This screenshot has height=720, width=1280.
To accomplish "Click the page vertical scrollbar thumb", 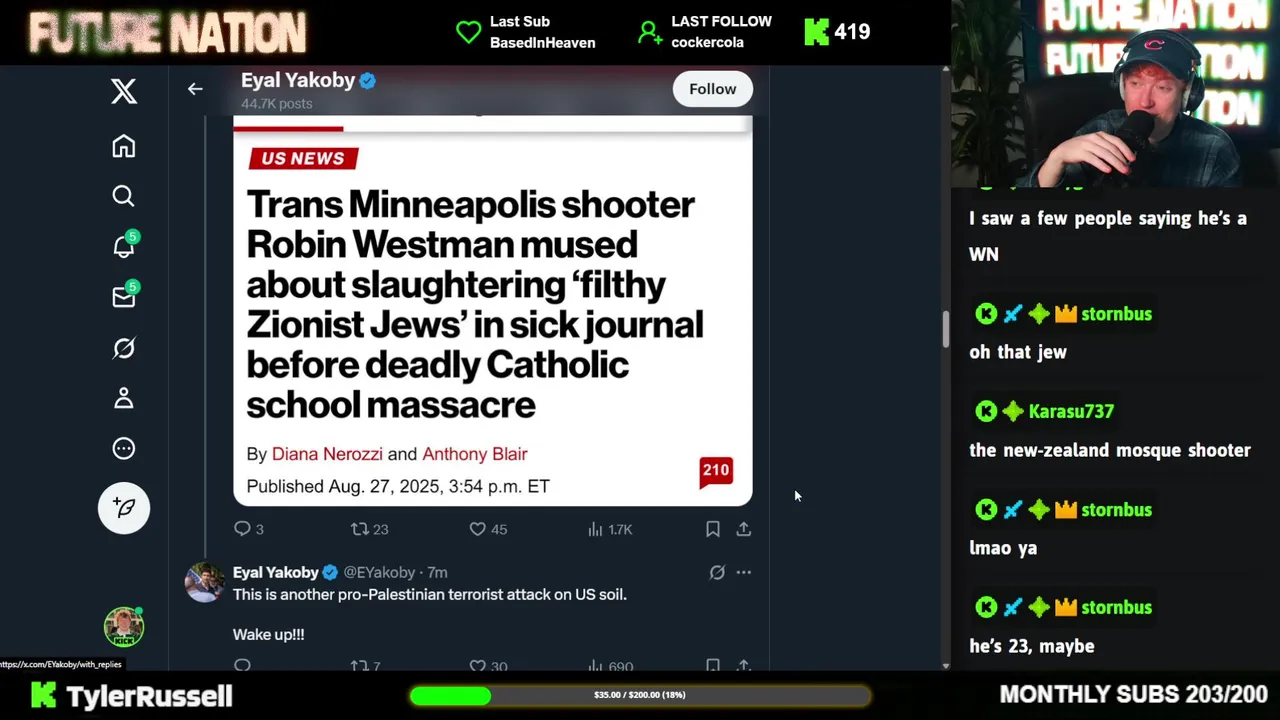I will 945,330.
